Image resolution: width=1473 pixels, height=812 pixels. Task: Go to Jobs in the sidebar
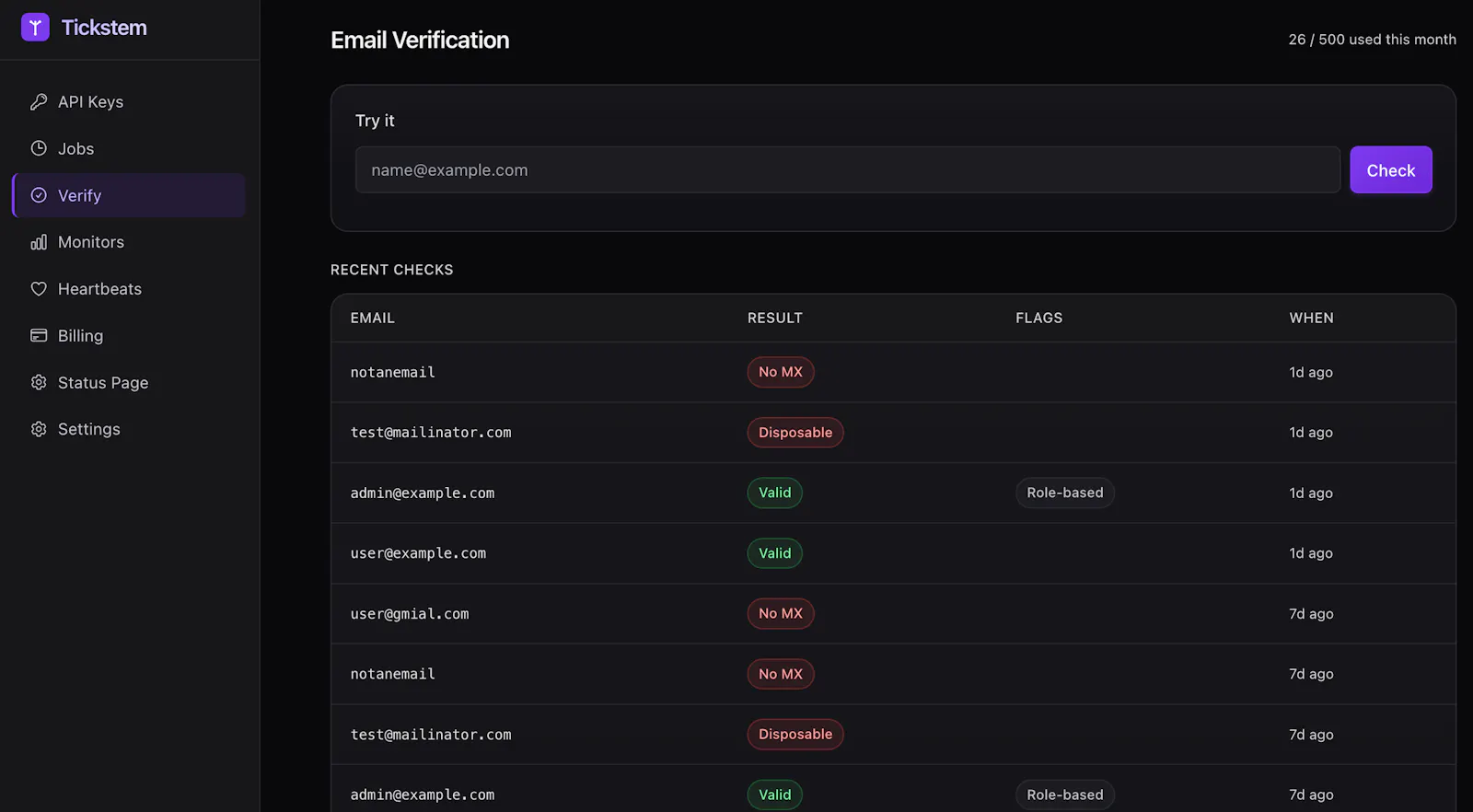tap(129, 148)
